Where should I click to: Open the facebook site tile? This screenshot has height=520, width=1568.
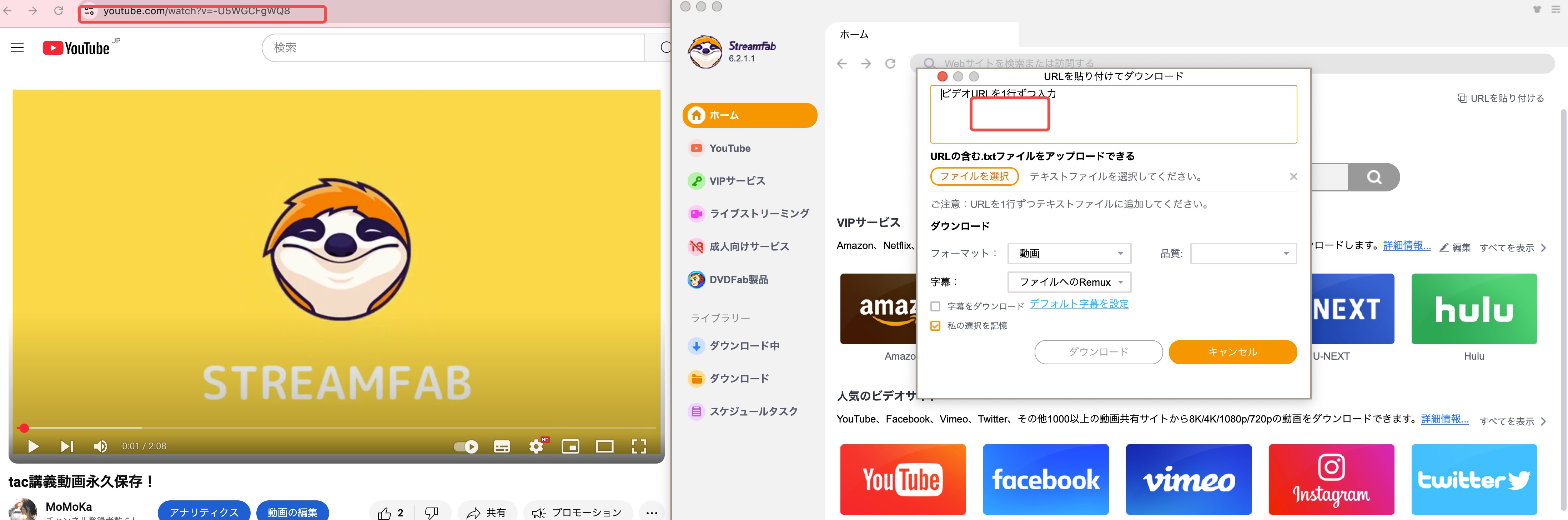click(x=1045, y=480)
